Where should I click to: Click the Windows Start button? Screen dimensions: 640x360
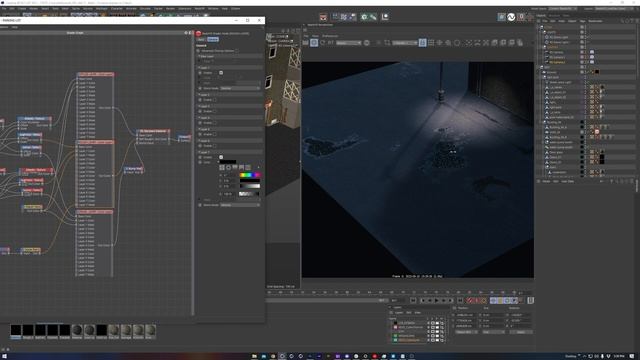pyautogui.click(x=3, y=356)
